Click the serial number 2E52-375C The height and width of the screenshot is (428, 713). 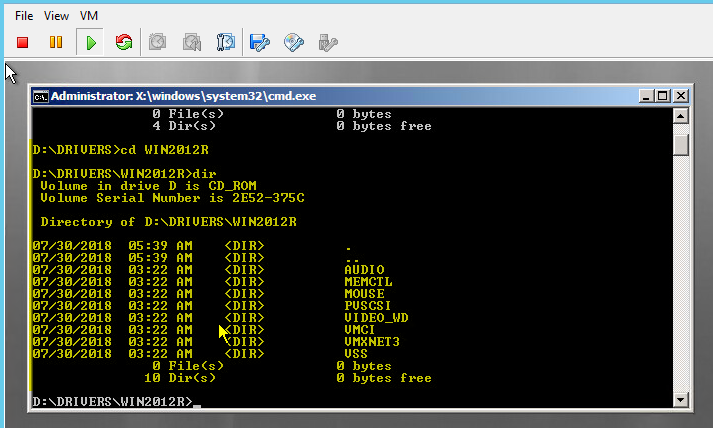click(x=268, y=198)
